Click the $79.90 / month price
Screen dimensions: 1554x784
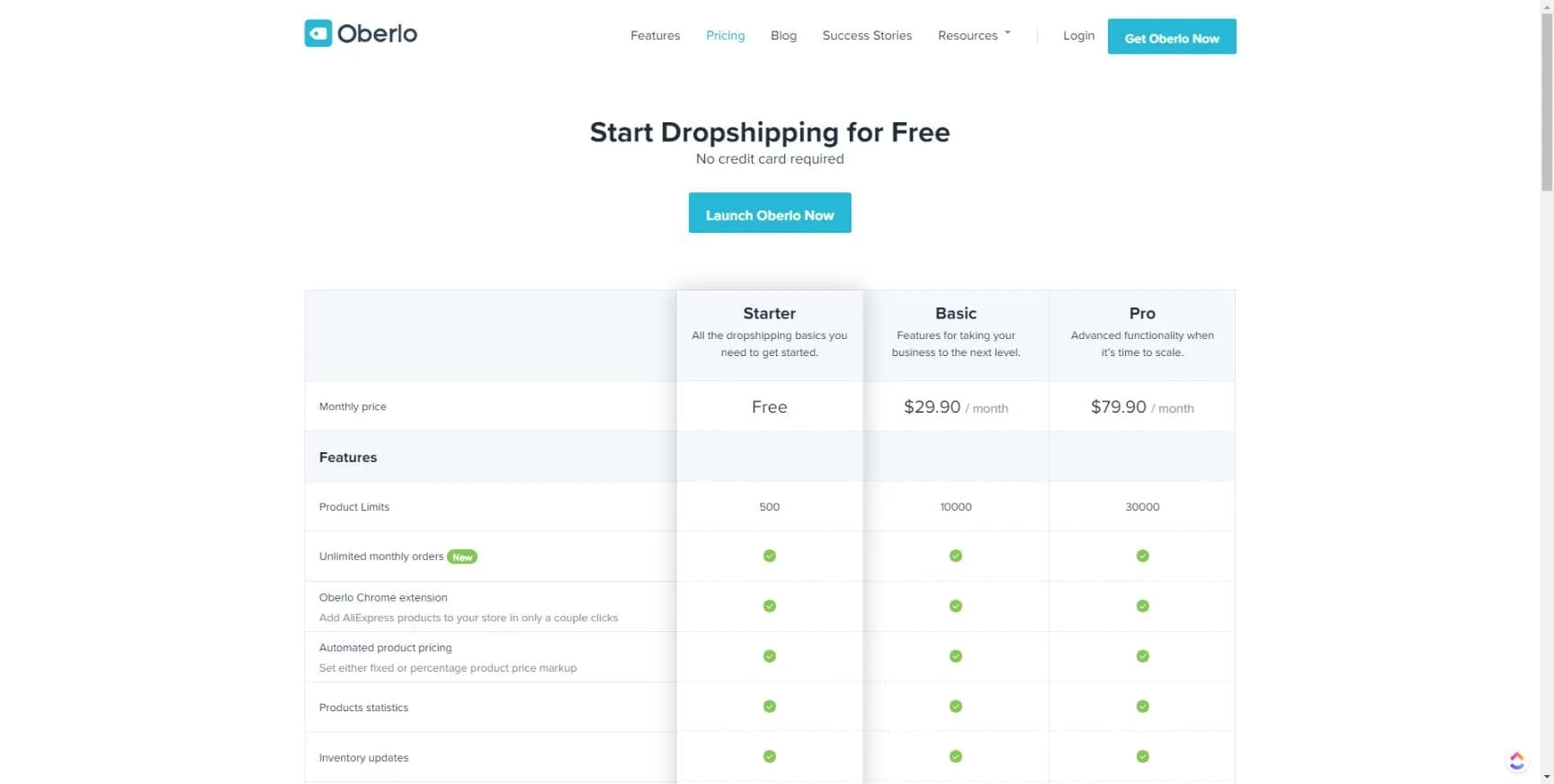[1142, 407]
